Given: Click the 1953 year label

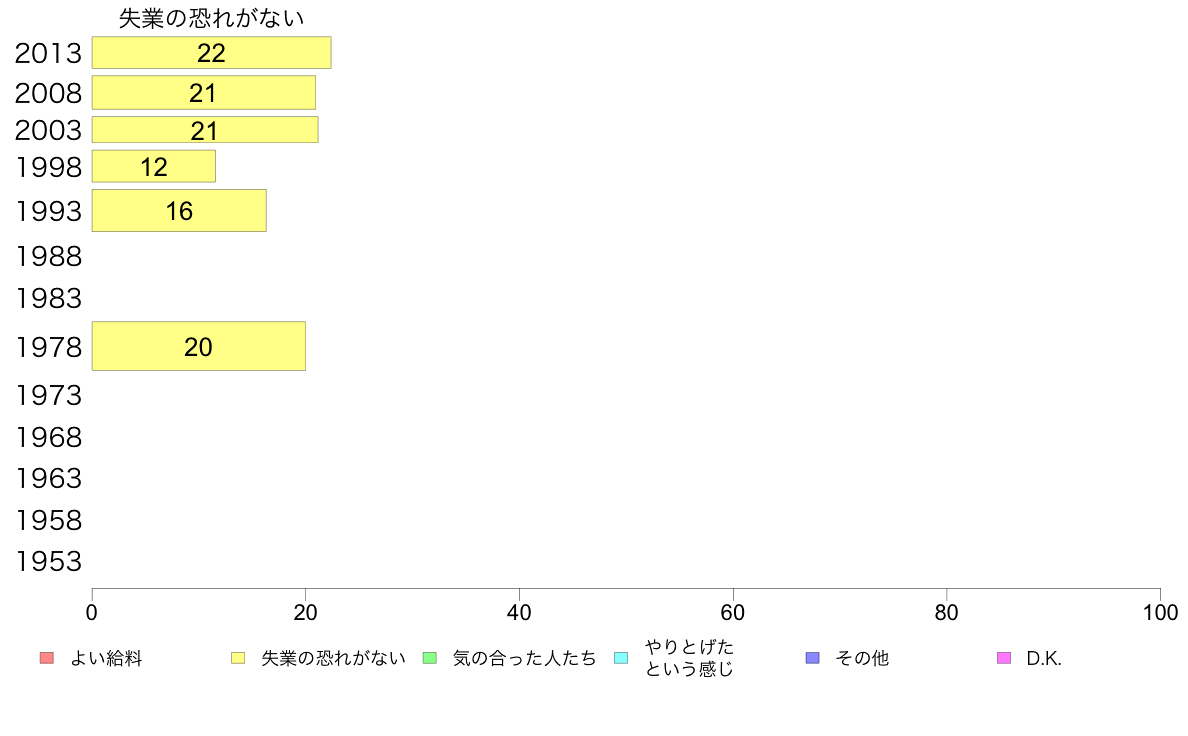Looking at the screenshot, I should (x=48, y=561).
